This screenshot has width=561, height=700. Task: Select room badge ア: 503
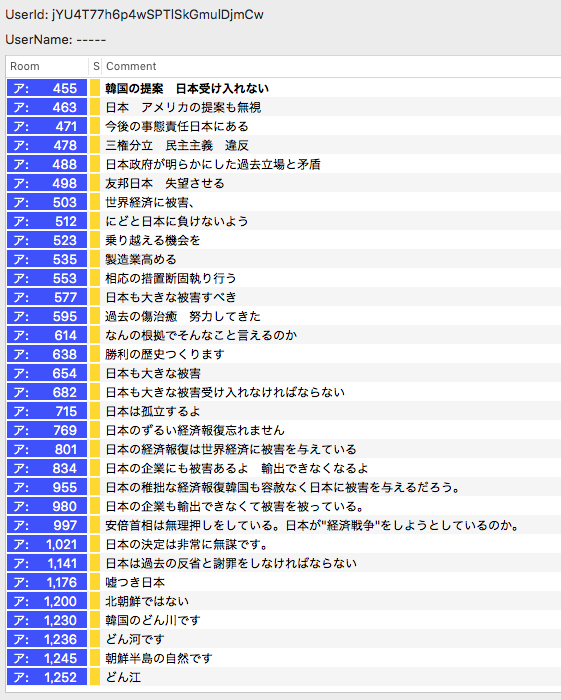pyautogui.click(x=47, y=202)
